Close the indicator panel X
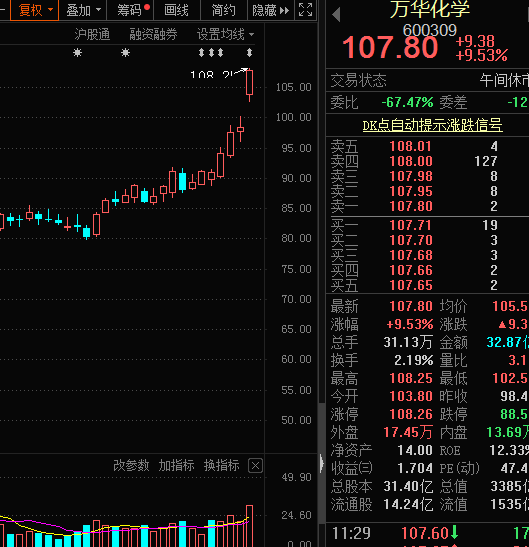This screenshot has width=529, height=547. point(255,466)
